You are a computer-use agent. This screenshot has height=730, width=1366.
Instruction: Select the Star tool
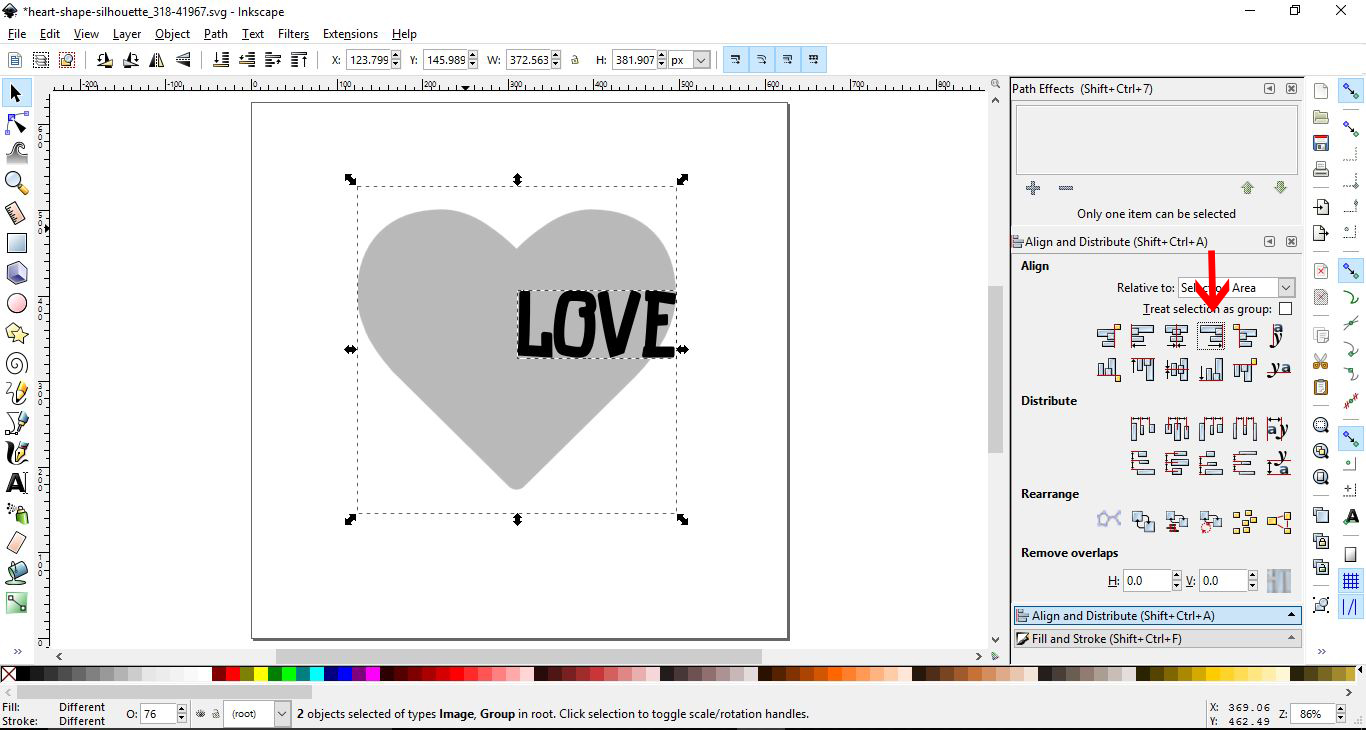pos(16,333)
